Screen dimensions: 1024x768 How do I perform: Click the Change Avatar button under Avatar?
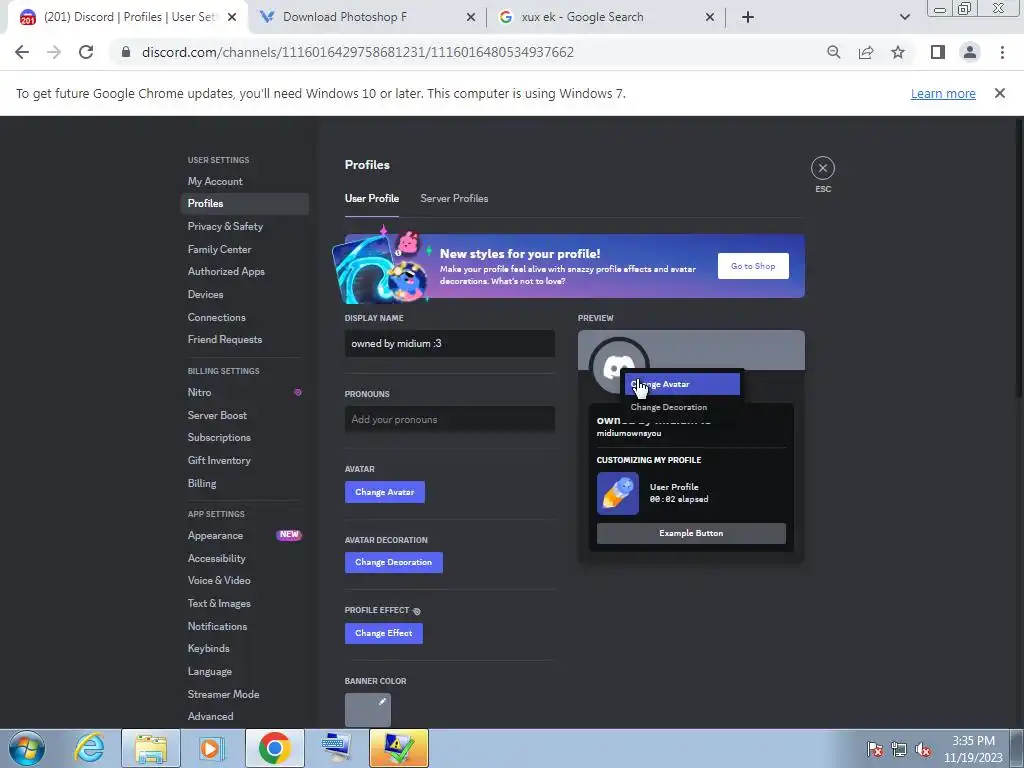pyautogui.click(x=385, y=492)
